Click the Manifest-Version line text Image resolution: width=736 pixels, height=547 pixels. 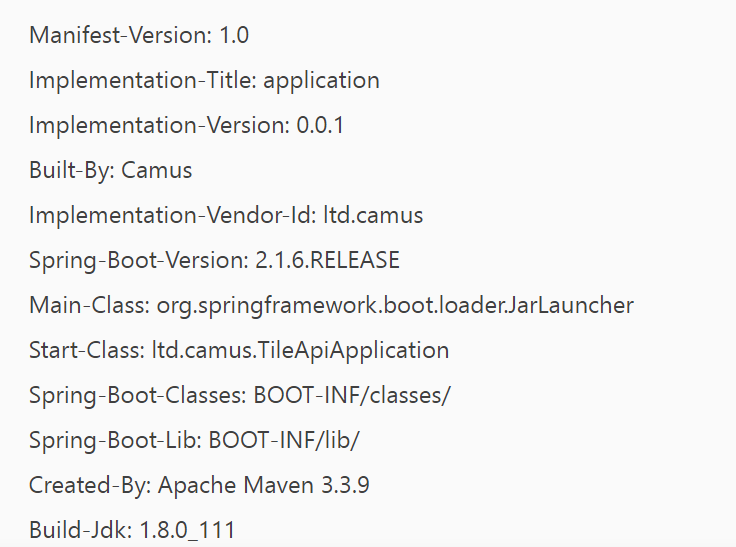(139, 36)
